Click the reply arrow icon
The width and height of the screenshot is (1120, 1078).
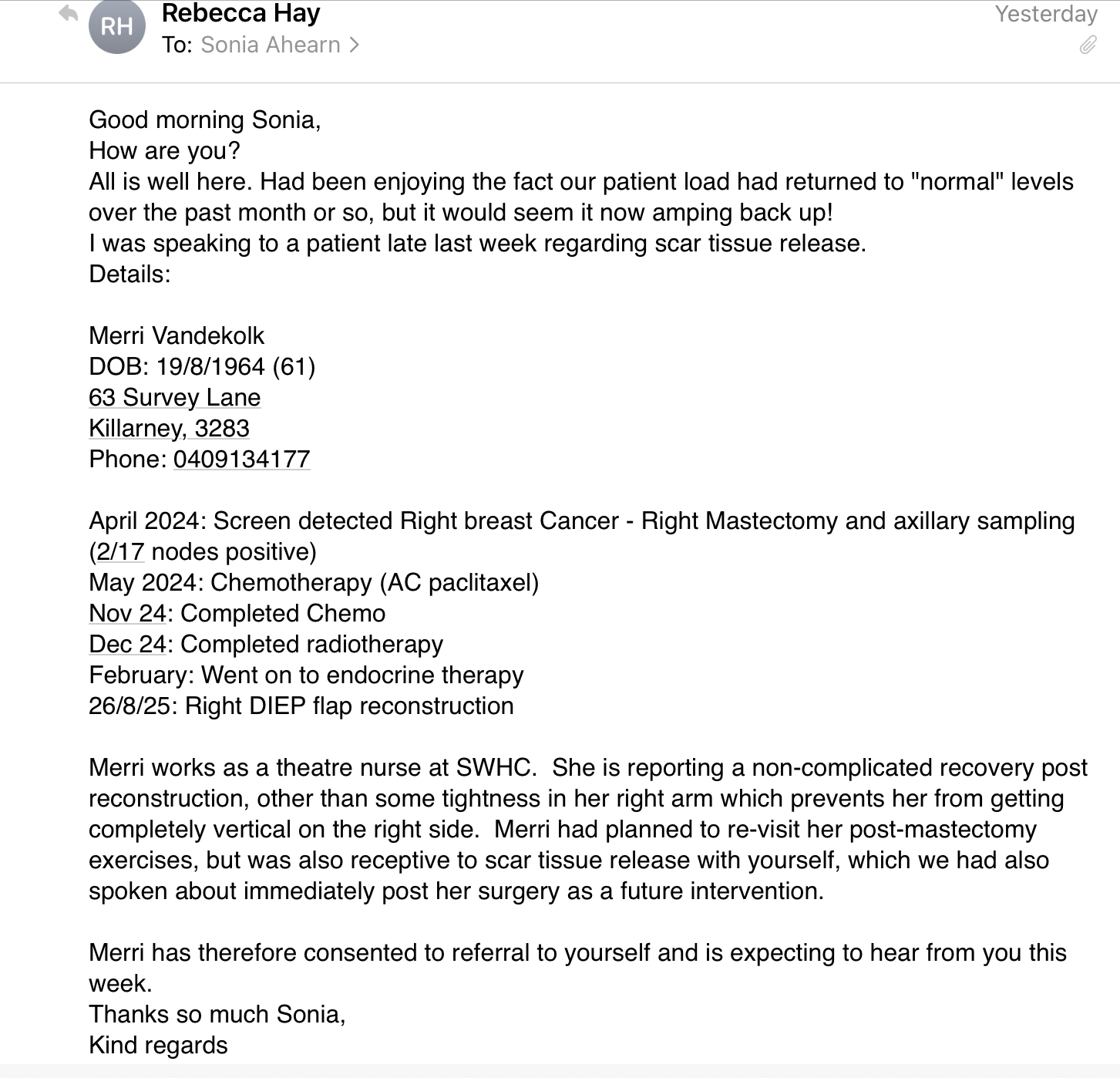pyautogui.click(x=69, y=13)
